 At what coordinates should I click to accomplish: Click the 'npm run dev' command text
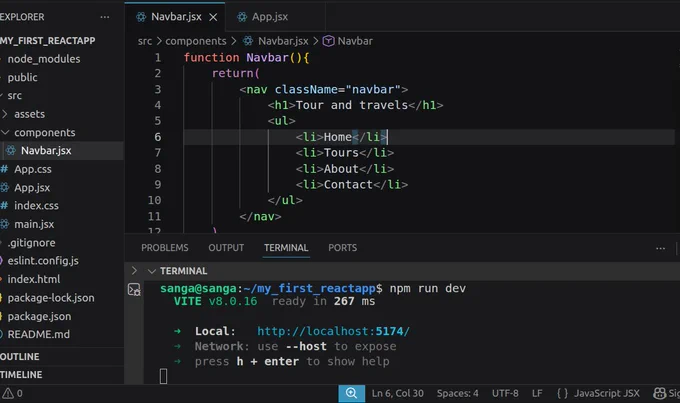pos(428,288)
